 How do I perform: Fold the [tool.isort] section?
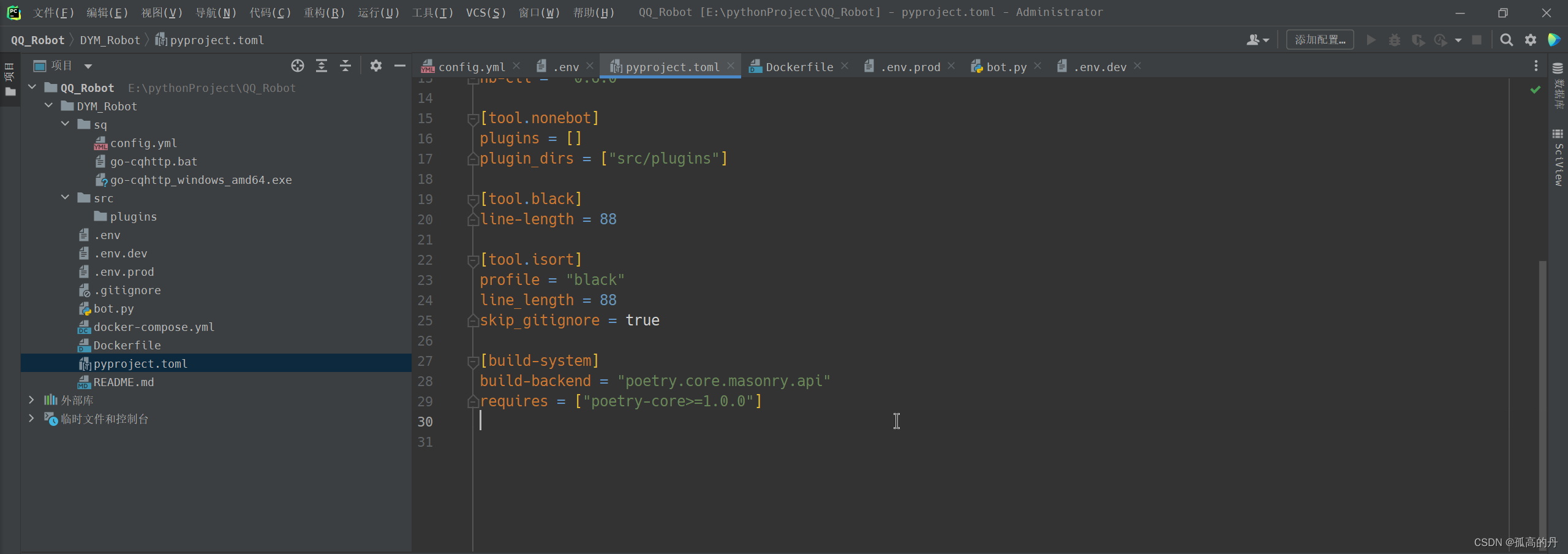pos(473,260)
